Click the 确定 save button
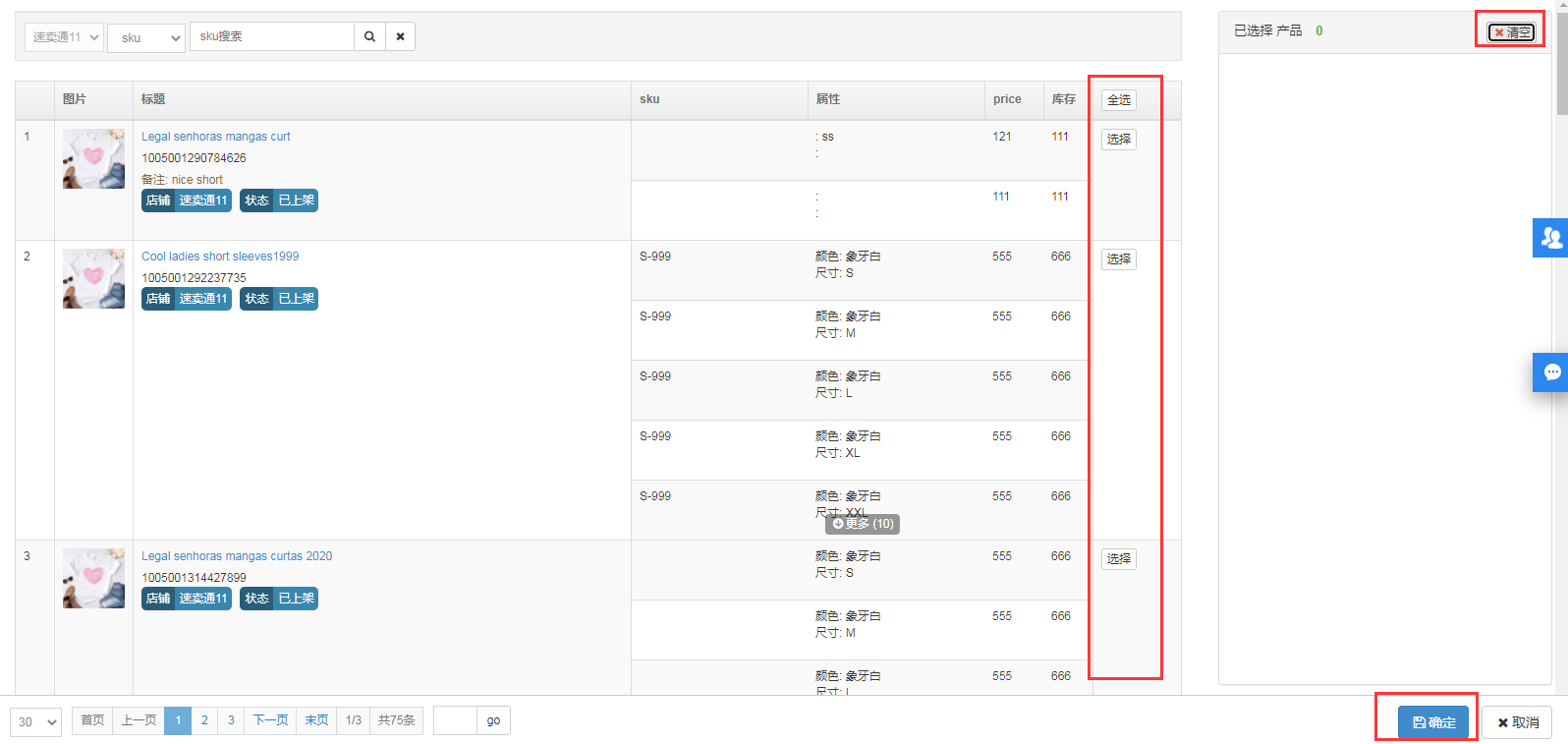The height and width of the screenshot is (744, 1568). (x=1433, y=722)
